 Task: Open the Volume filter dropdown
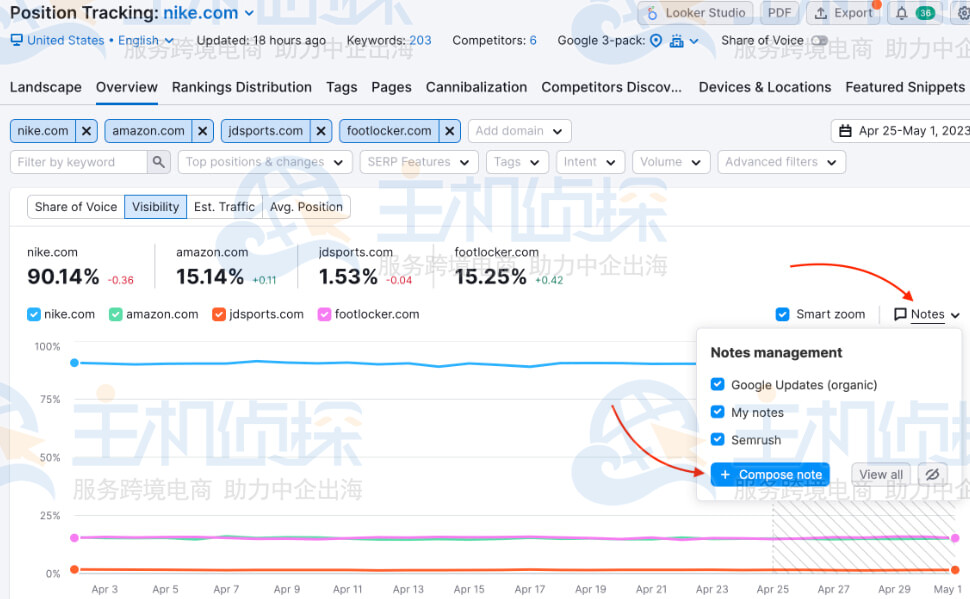[670, 161]
